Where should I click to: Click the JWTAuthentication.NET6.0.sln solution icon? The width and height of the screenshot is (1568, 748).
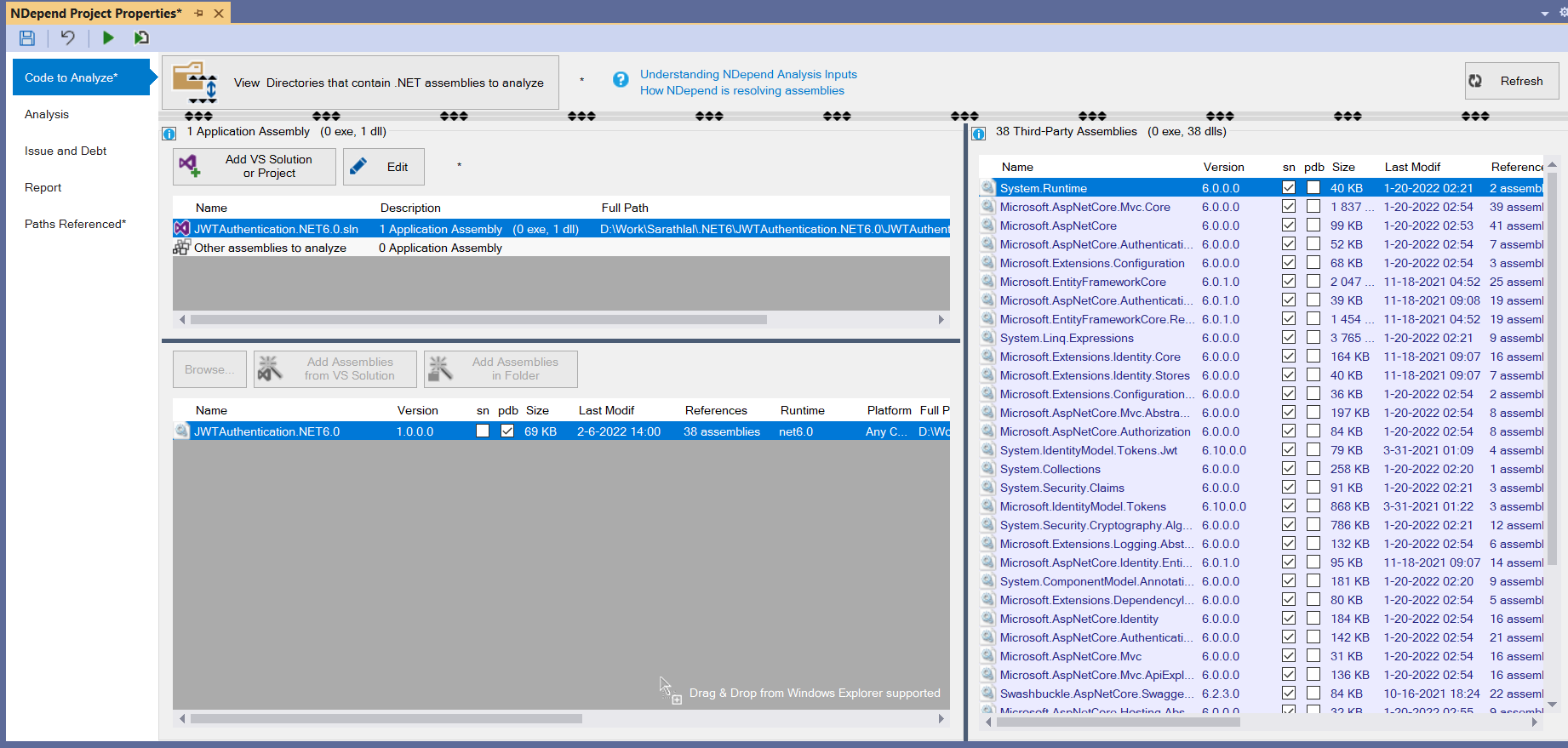coord(181,228)
